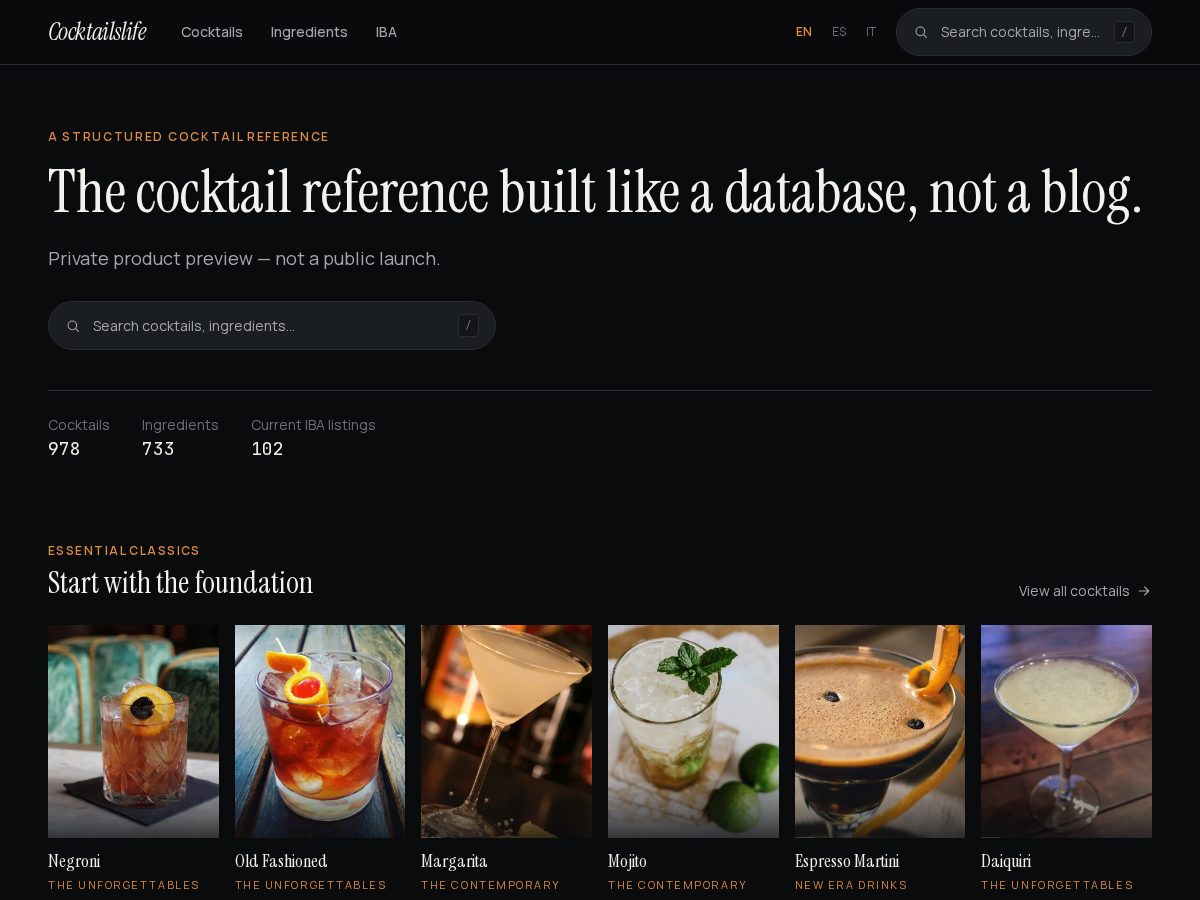Screen dimensions: 1200x900
Task: Click the View all cocktails link
Action: coord(1084,591)
